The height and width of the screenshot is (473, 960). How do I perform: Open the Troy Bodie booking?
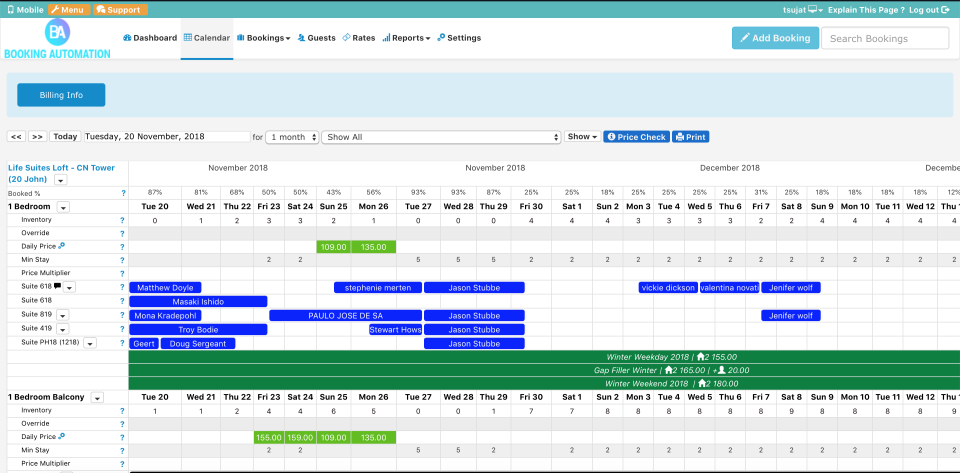198,330
